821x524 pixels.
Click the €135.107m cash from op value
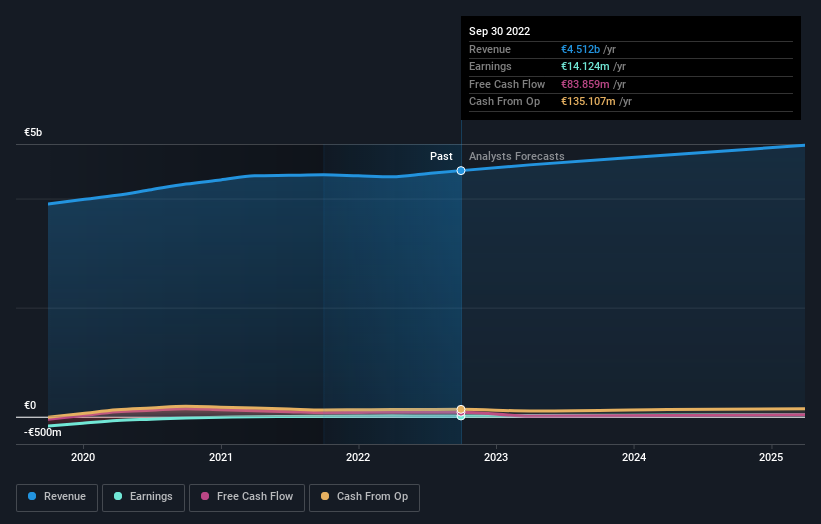tap(588, 102)
